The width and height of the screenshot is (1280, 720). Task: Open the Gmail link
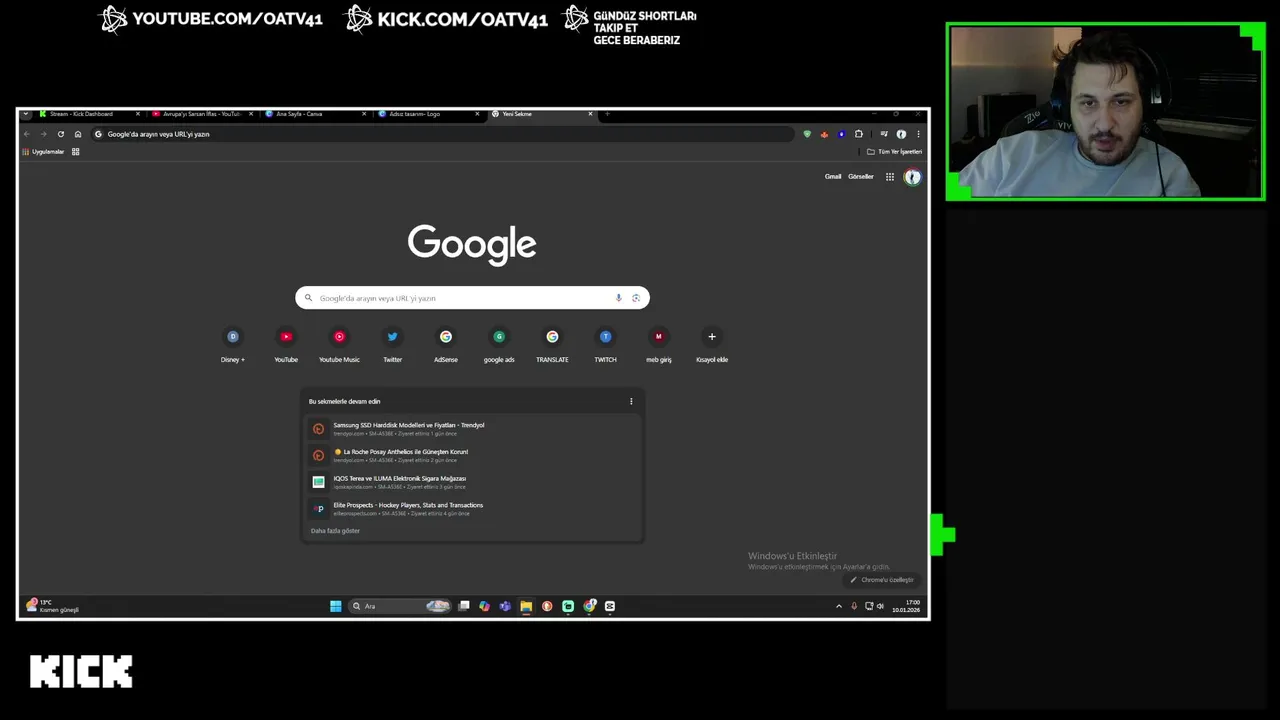833,177
